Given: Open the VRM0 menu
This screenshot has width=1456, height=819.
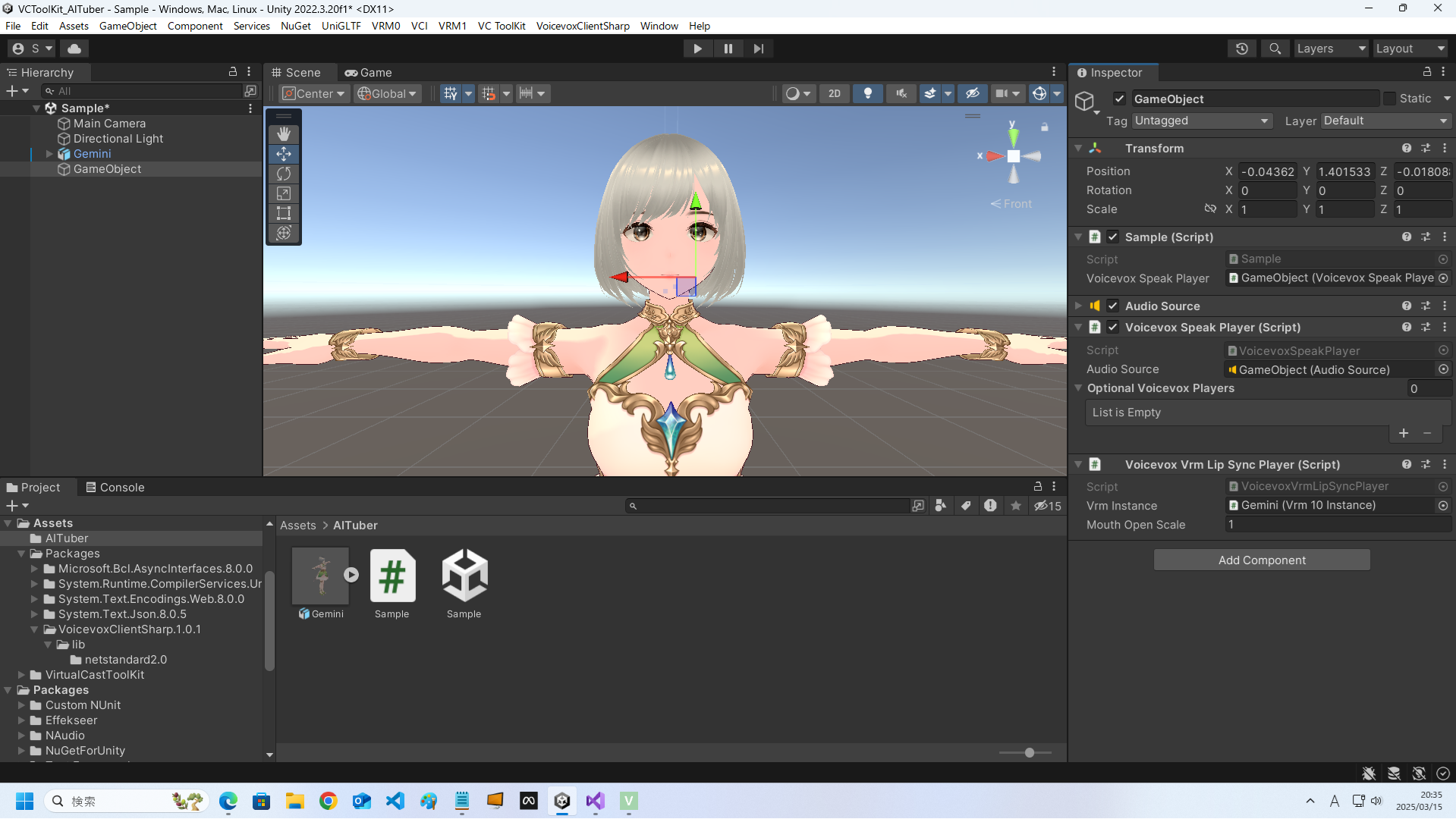Looking at the screenshot, I should 385,26.
